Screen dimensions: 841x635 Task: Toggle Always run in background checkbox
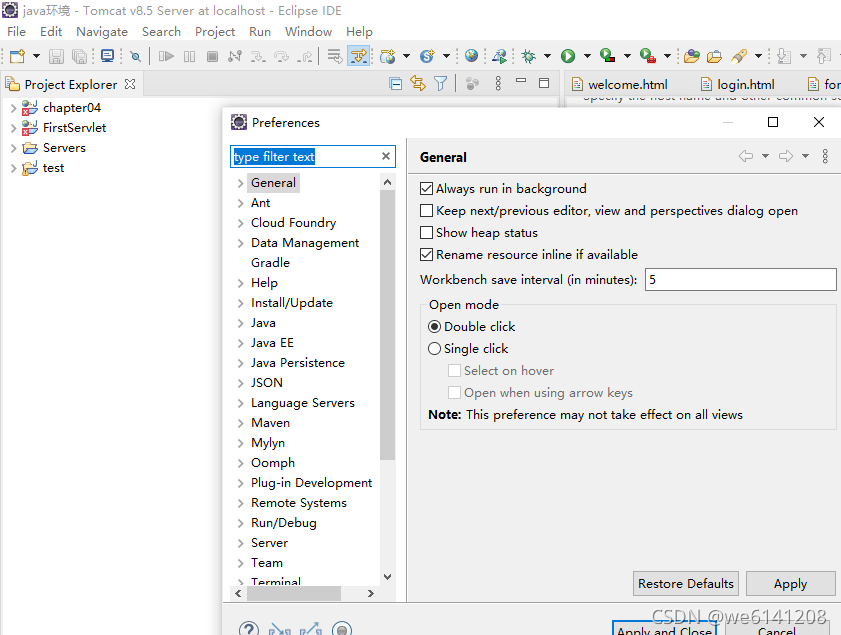click(426, 189)
